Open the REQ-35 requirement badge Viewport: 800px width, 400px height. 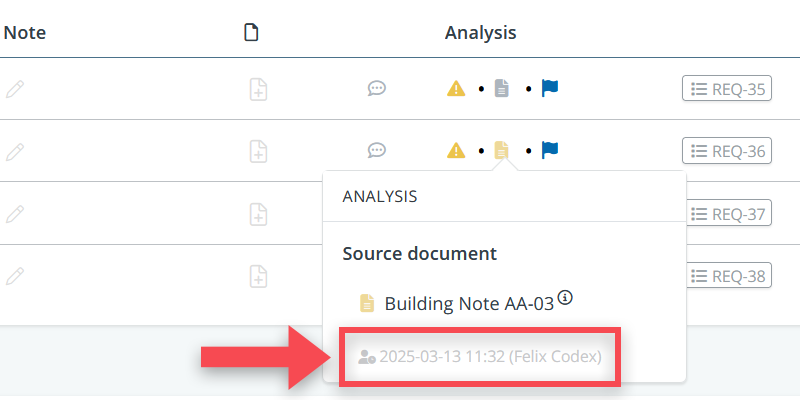(x=727, y=89)
